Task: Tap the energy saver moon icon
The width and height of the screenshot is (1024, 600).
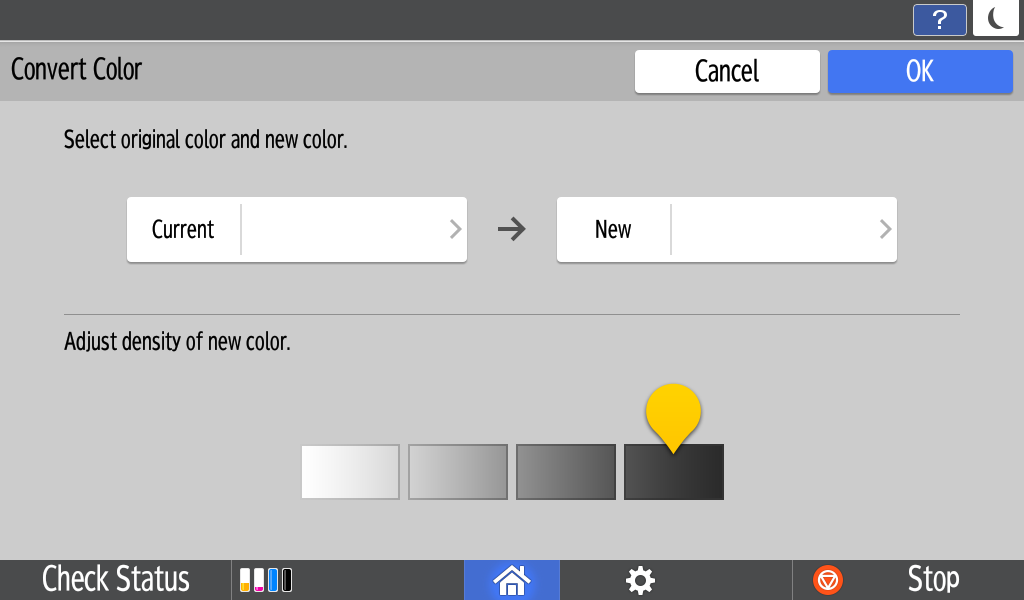Action: click(995, 19)
